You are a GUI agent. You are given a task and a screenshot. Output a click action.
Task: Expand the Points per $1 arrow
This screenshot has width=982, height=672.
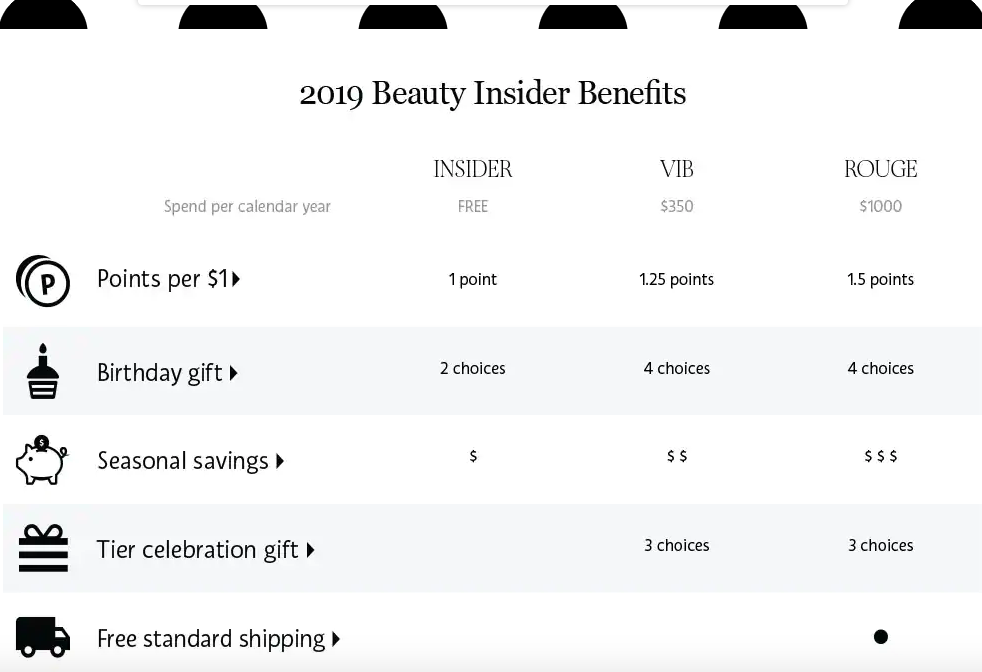coord(236,279)
